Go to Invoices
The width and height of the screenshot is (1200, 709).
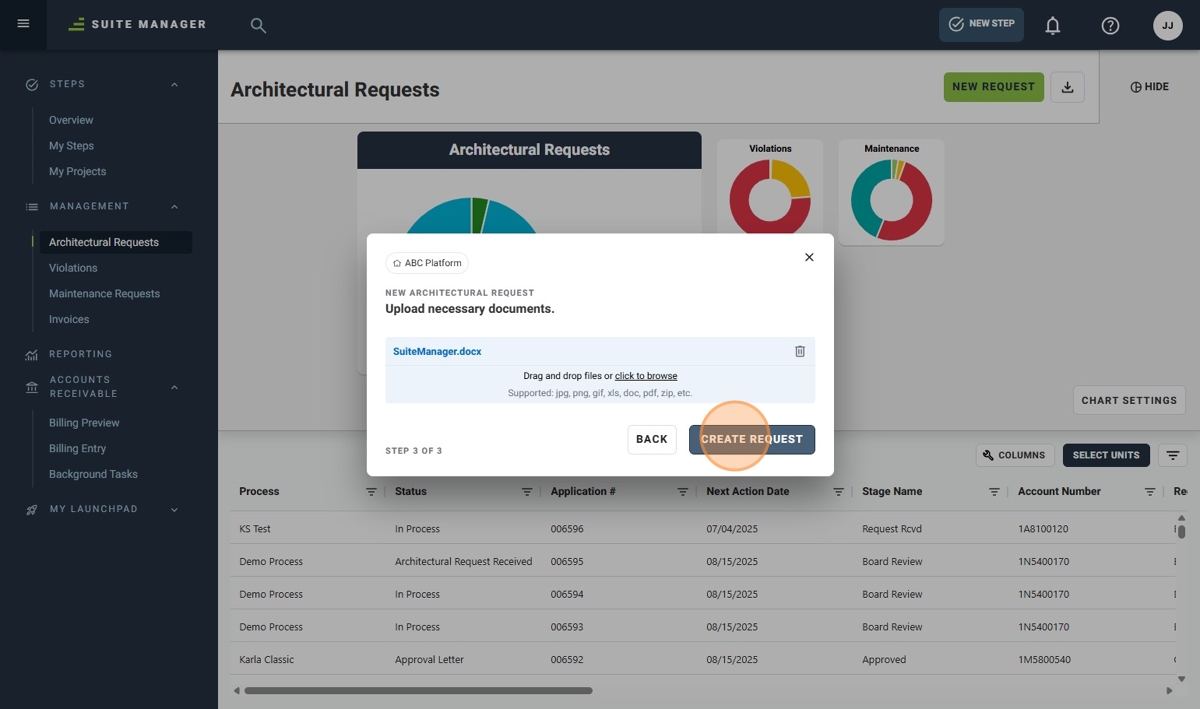pos(69,320)
